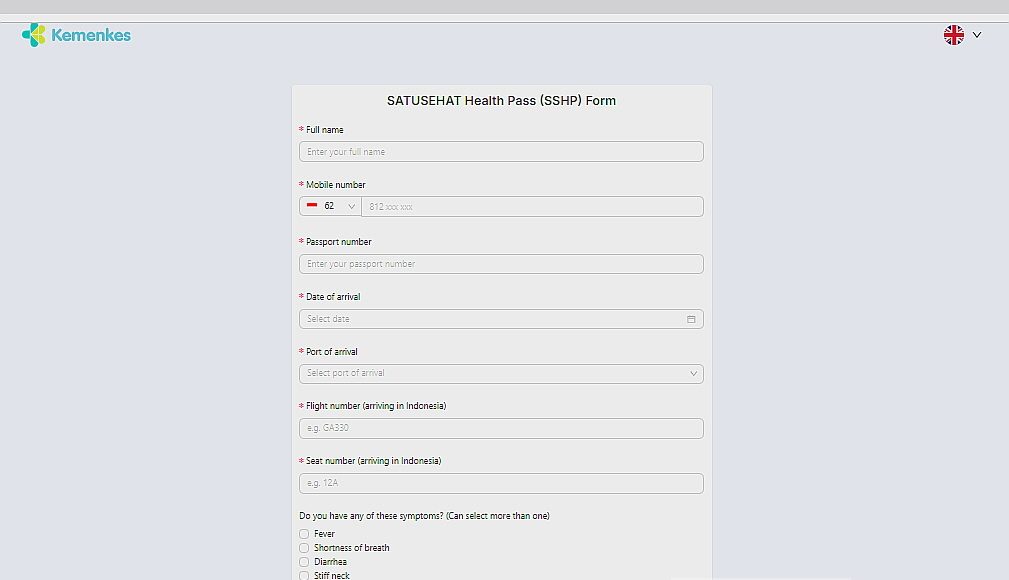Focus the Seat number input field
1009x580 pixels.
coord(500,483)
